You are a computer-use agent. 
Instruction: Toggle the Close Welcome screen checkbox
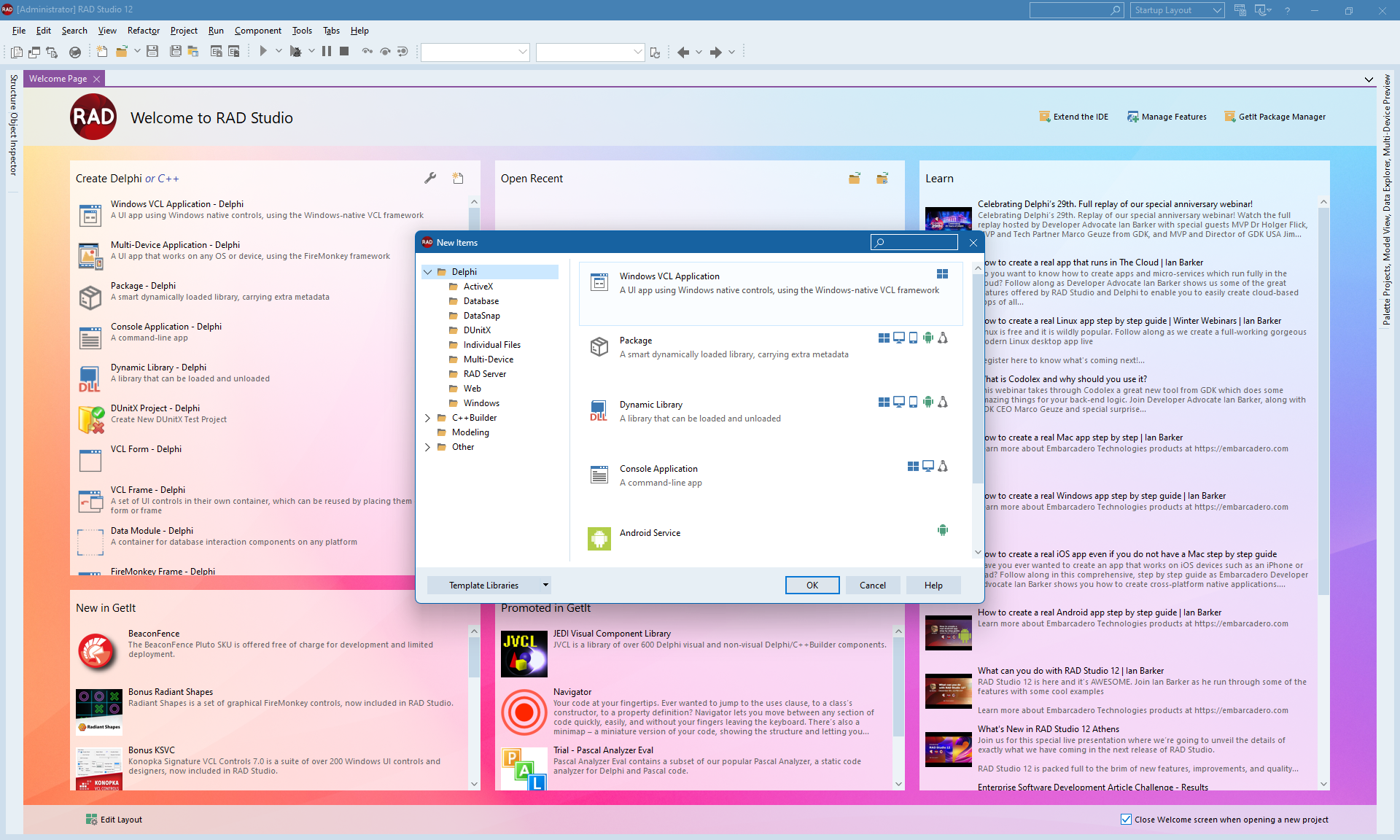[x=1126, y=819]
